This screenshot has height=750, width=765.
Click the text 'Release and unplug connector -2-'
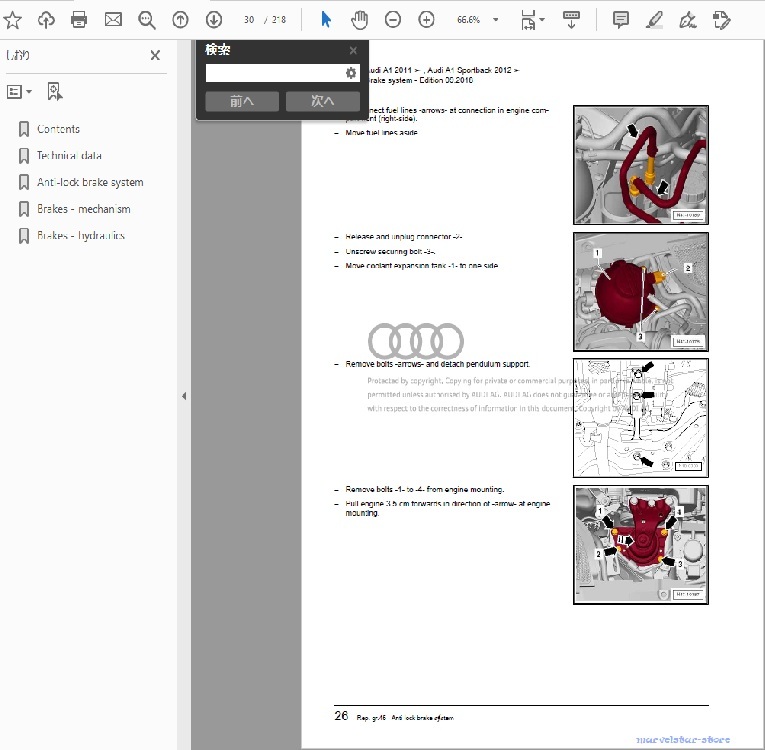403,237
